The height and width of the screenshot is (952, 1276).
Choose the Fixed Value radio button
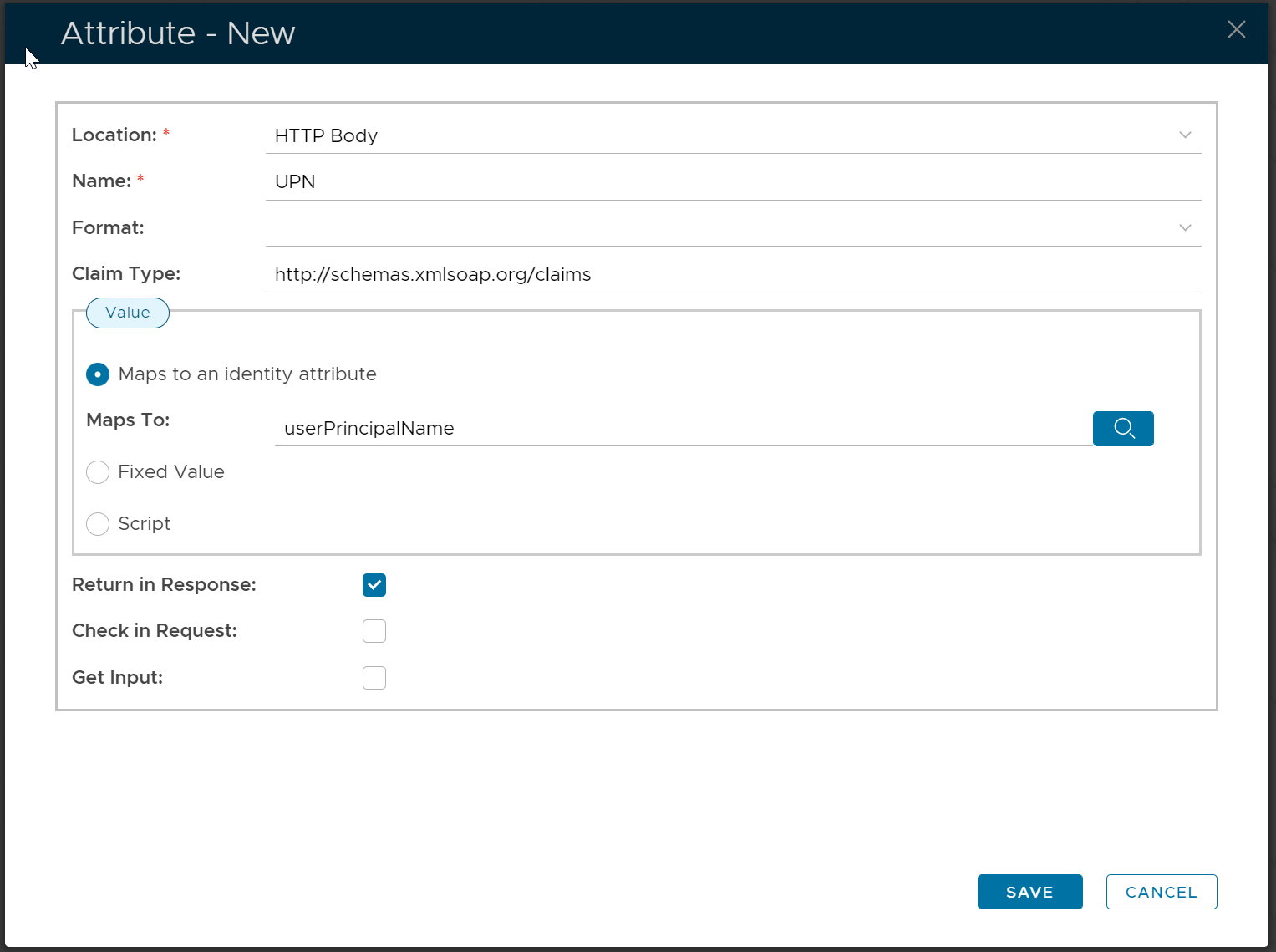(98, 472)
